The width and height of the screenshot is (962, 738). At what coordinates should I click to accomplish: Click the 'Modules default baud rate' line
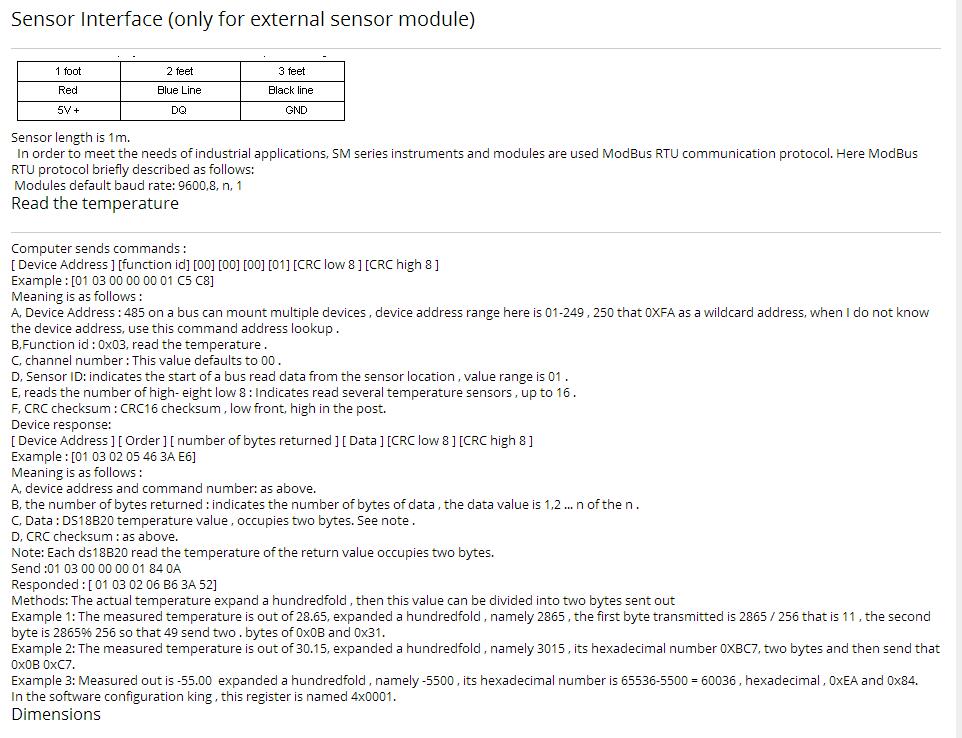click(x=128, y=186)
